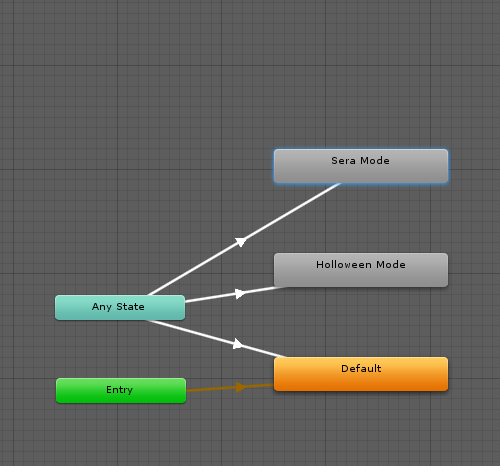
Task: Select the orange Entry to Default transition arrow
Action: 239,387
